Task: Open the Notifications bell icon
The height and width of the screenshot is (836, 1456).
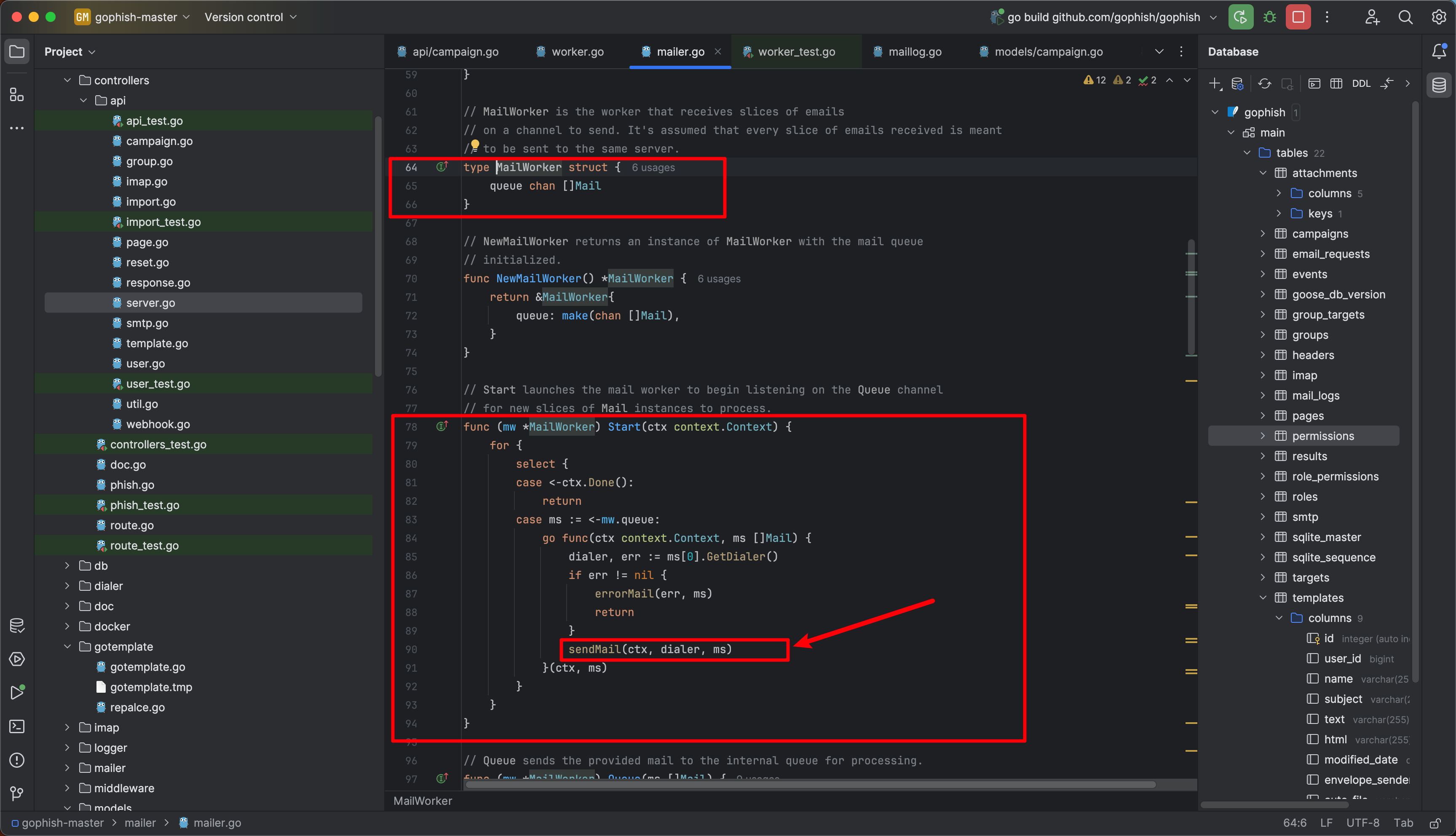Action: point(1439,51)
